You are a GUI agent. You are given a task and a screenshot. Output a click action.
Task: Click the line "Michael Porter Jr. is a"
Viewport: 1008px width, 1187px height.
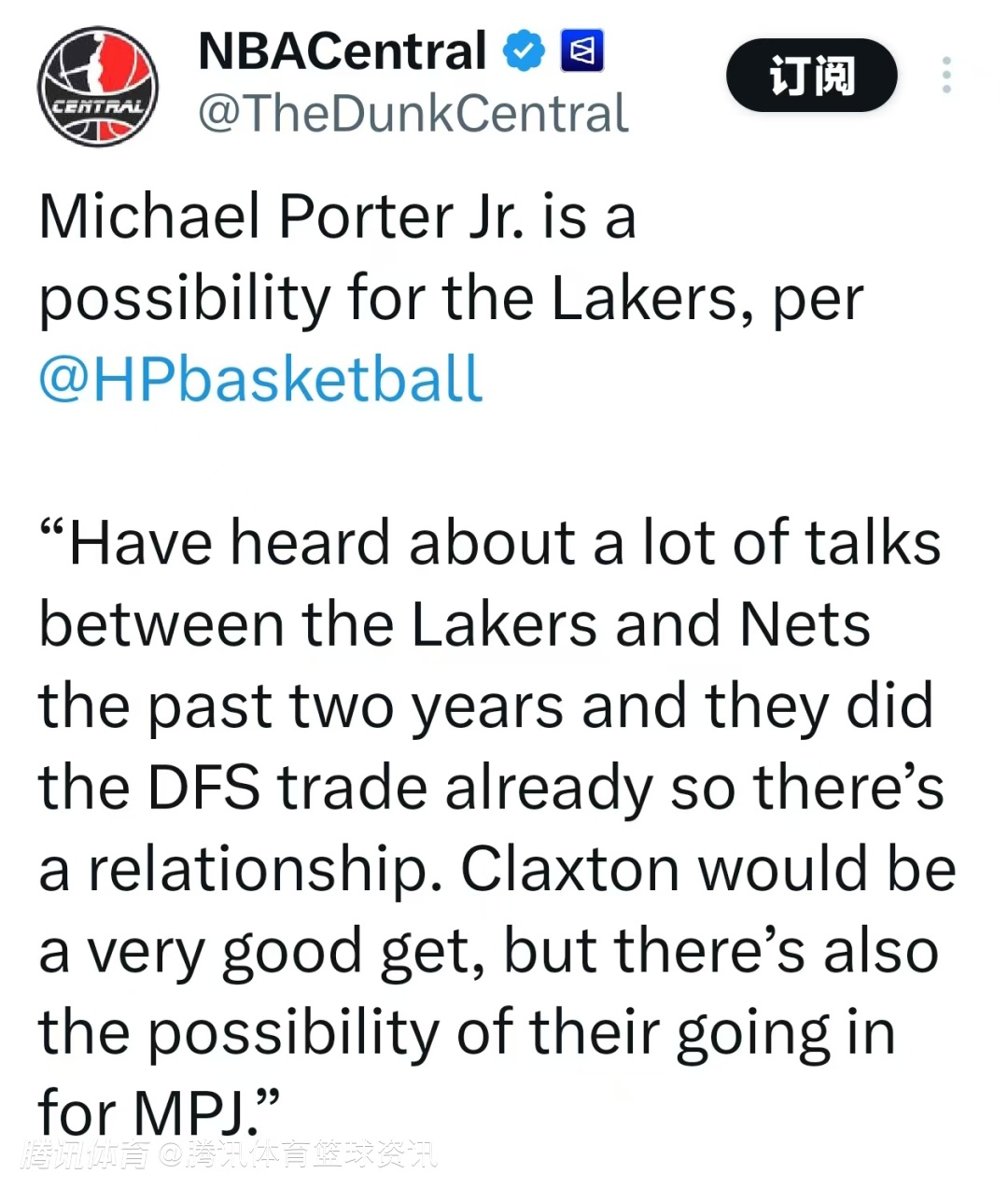[337, 216]
